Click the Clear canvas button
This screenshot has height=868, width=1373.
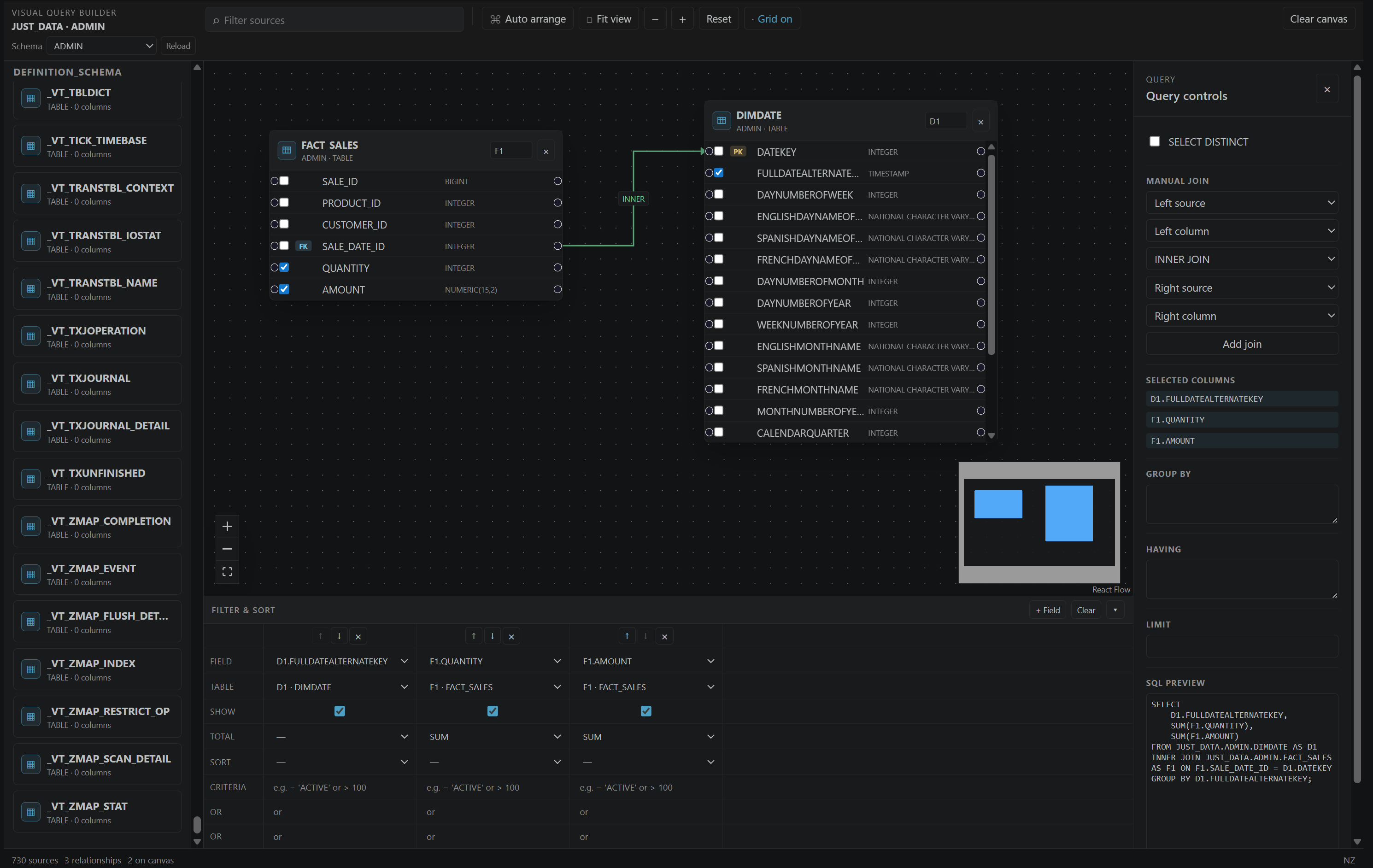coord(1318,19)
